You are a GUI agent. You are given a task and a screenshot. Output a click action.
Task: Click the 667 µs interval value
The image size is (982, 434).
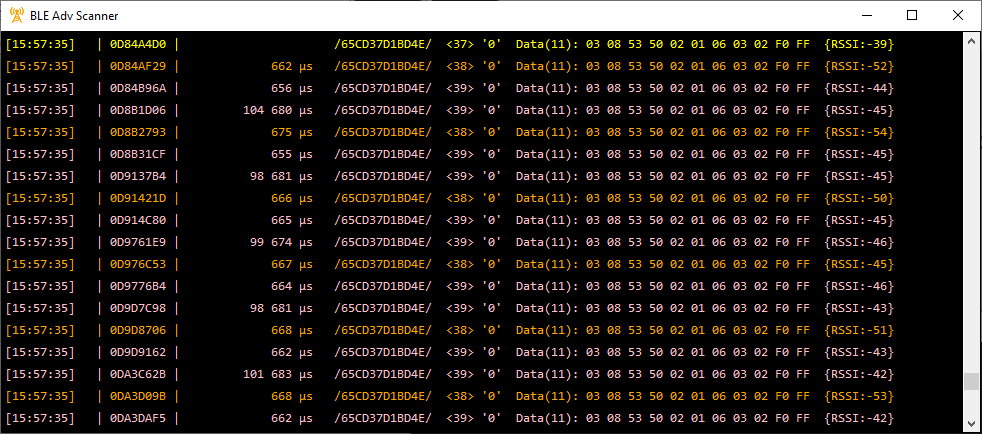pos(292,264)
